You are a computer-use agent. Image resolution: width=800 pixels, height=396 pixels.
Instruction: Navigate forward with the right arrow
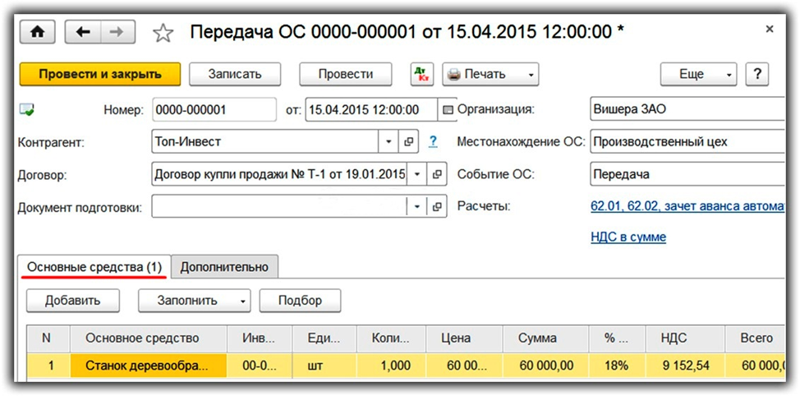point(118,32)
